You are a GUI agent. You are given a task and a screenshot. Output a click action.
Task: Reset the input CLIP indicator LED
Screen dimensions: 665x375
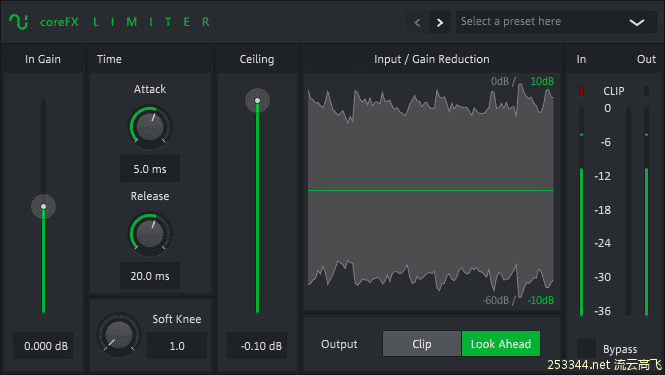pos(581,91)
